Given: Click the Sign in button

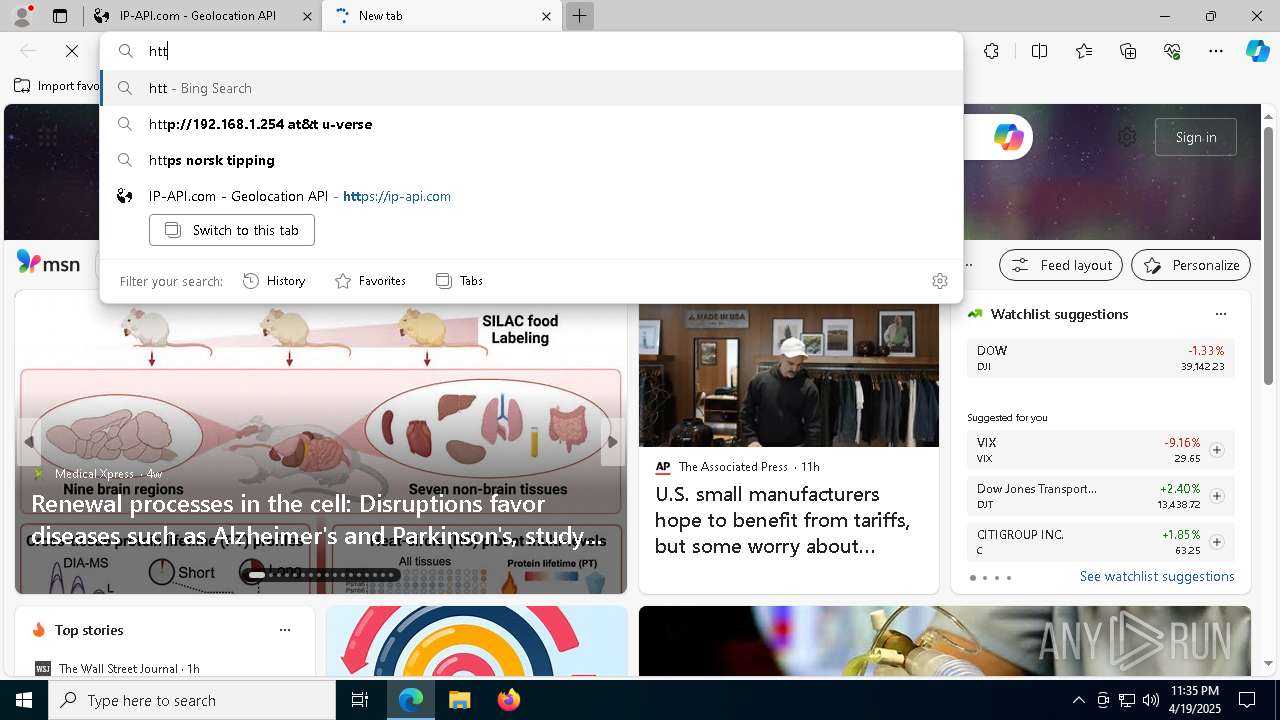Looking at the screenshot, I should [1196, 137].
